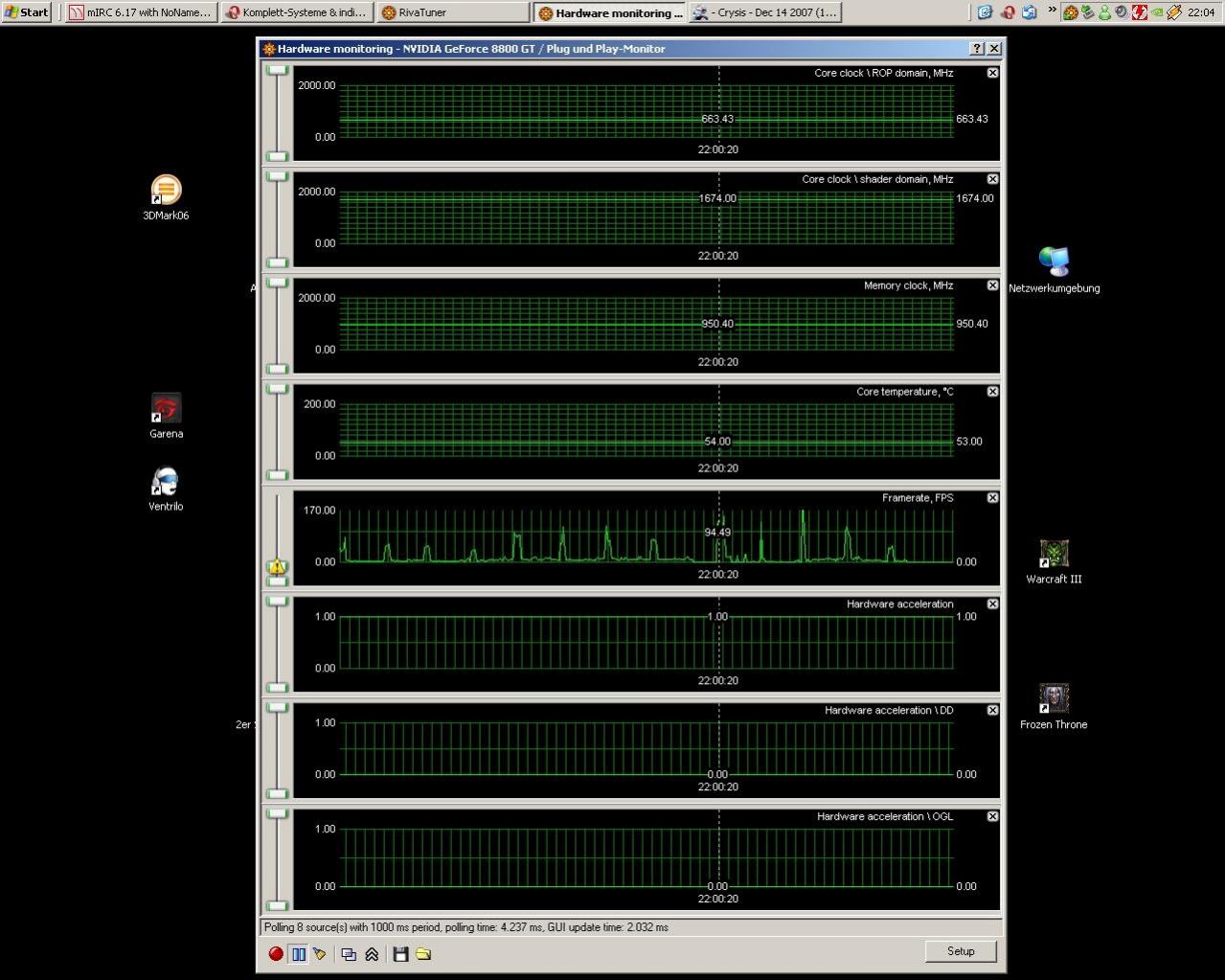The height and width of the screenshot is (980, 1225).
Task: Click lower range handle of Memory clock slider
Action: pos(277,369)
